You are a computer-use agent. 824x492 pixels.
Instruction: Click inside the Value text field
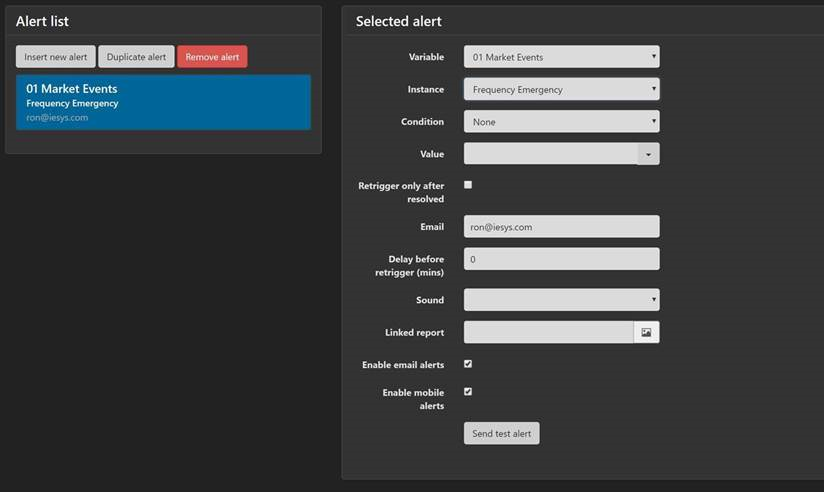point(550,154)
